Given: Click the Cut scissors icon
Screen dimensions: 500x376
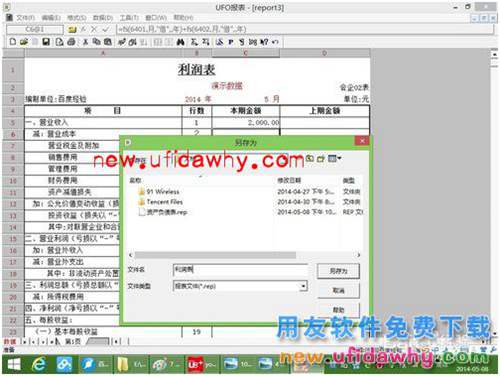Looking at the screenshot, I should [x=85, y=42].
